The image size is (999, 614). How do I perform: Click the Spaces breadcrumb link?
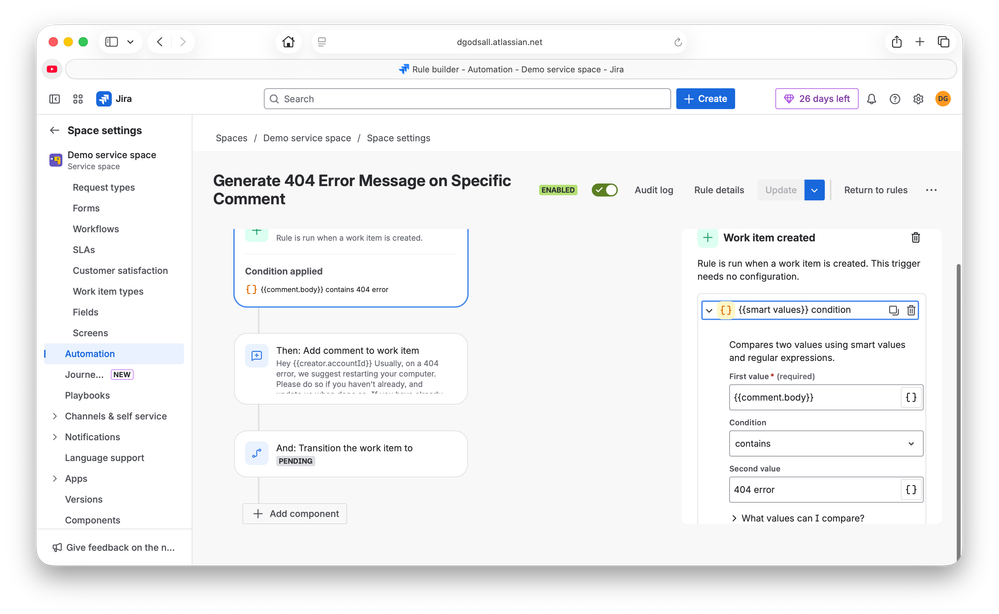(231, 138)
